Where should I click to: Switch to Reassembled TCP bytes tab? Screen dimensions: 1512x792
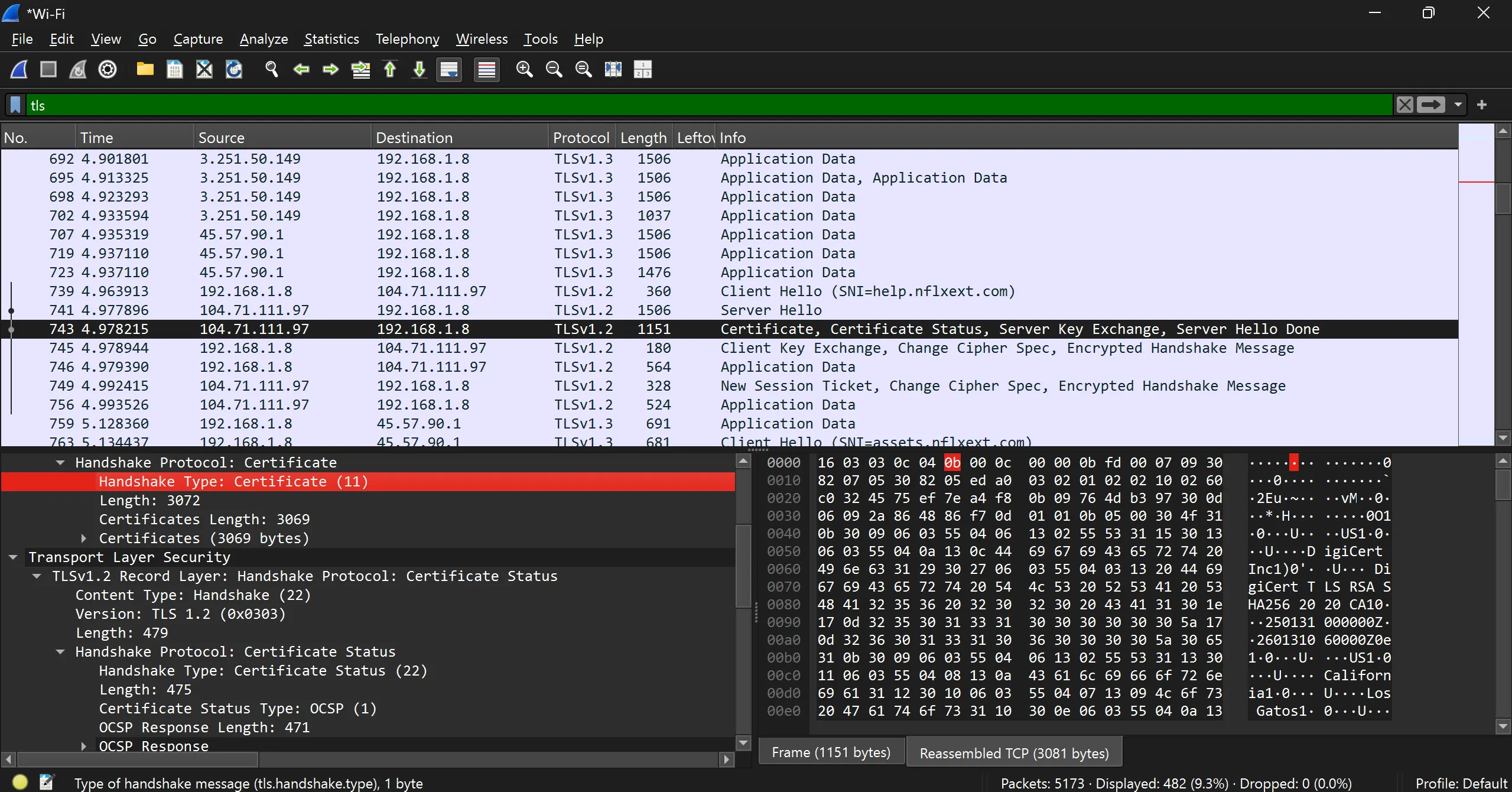coord(1013,753)
